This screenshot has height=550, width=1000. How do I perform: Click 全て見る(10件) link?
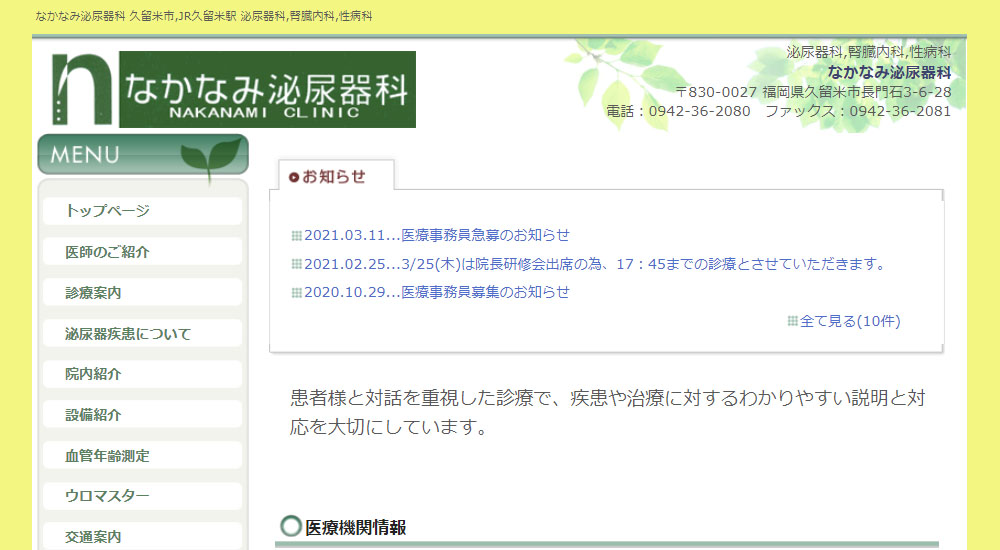tap(850, 321)
